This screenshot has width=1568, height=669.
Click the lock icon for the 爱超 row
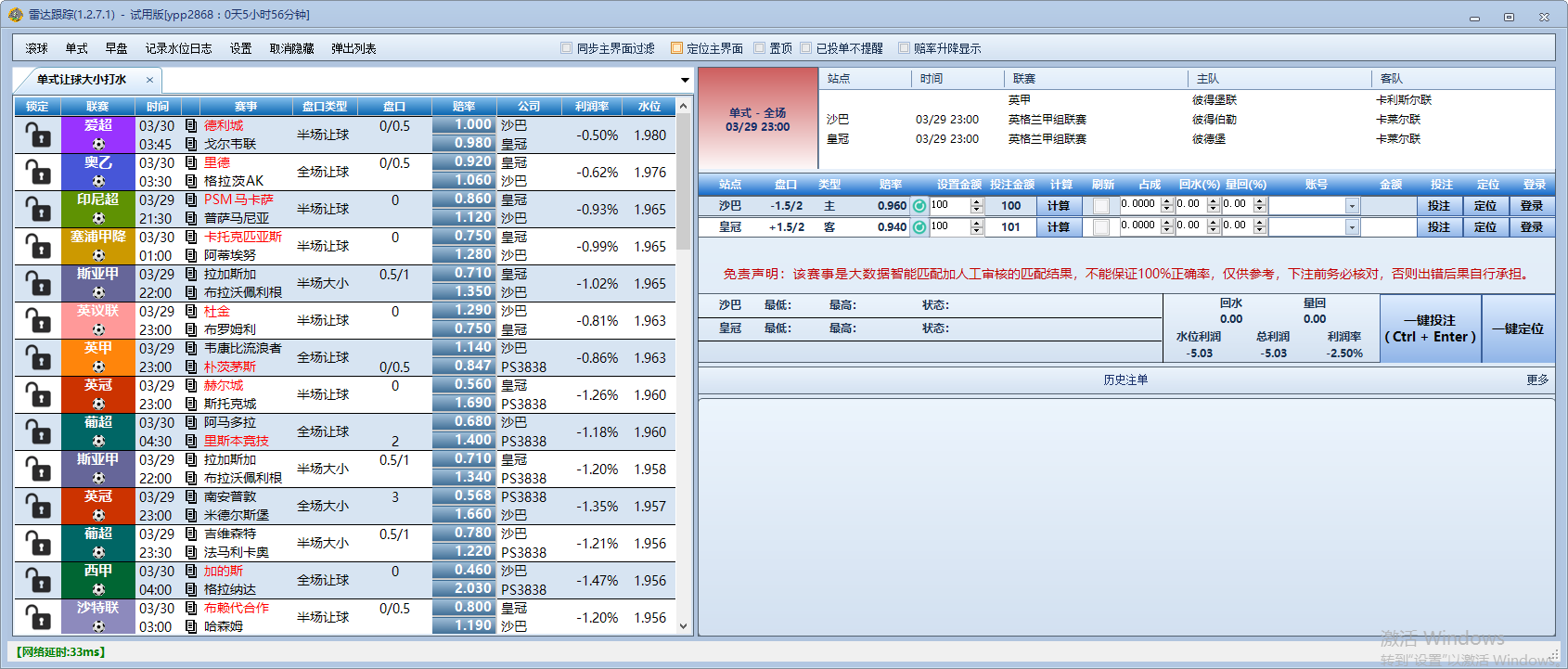[x=37, y=135]
